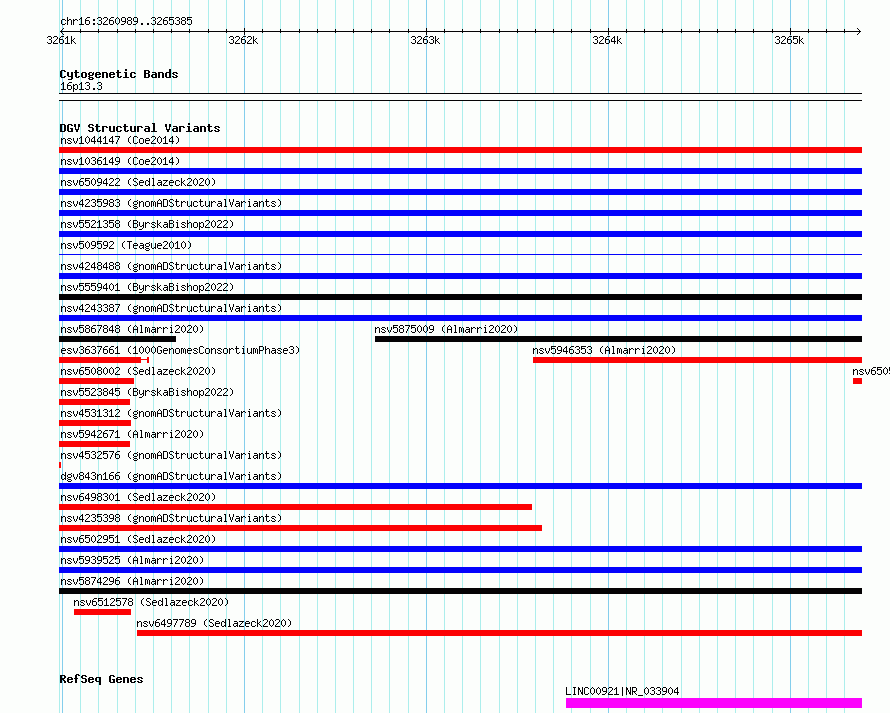
Task: Click nsv6502951 (Sedlazeck2020) label
Action: coord(138,539)
